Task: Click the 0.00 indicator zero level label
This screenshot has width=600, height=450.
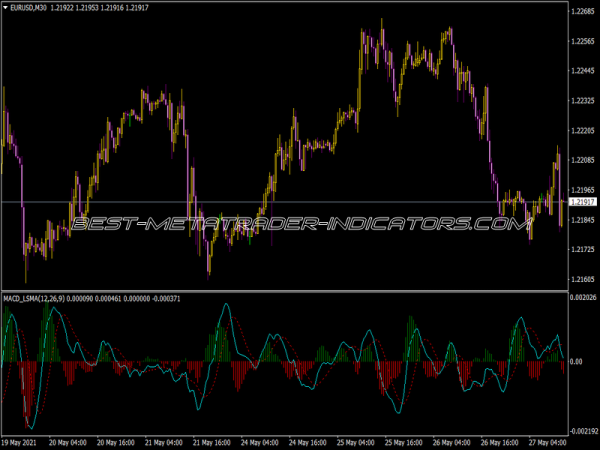Action: click(x=576, y=362)
